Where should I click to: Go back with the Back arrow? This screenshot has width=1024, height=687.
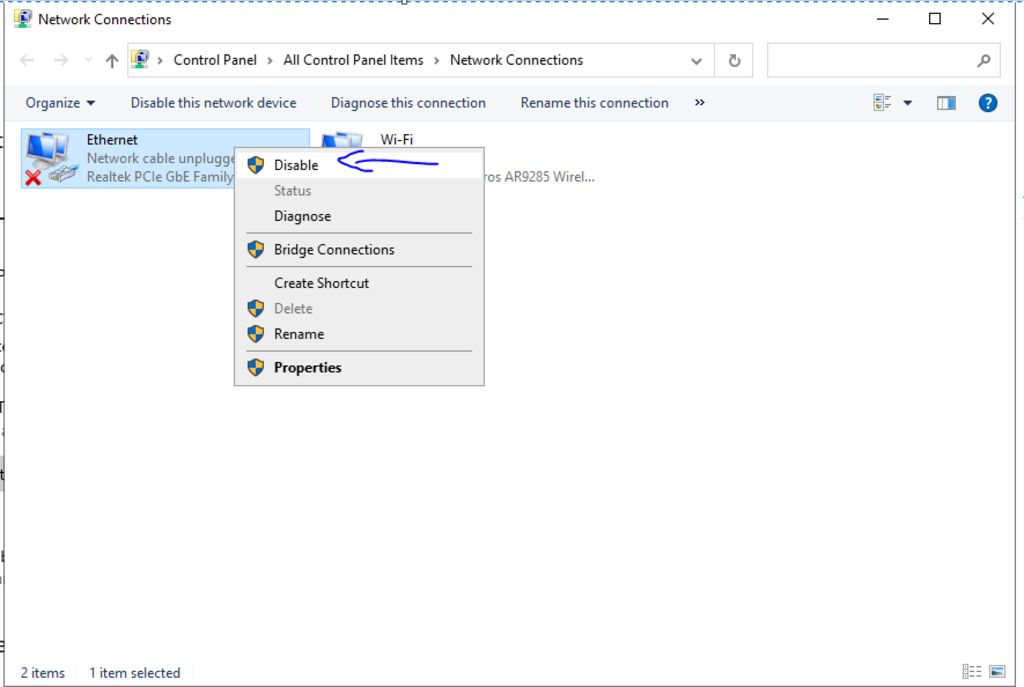pos(27,61)
